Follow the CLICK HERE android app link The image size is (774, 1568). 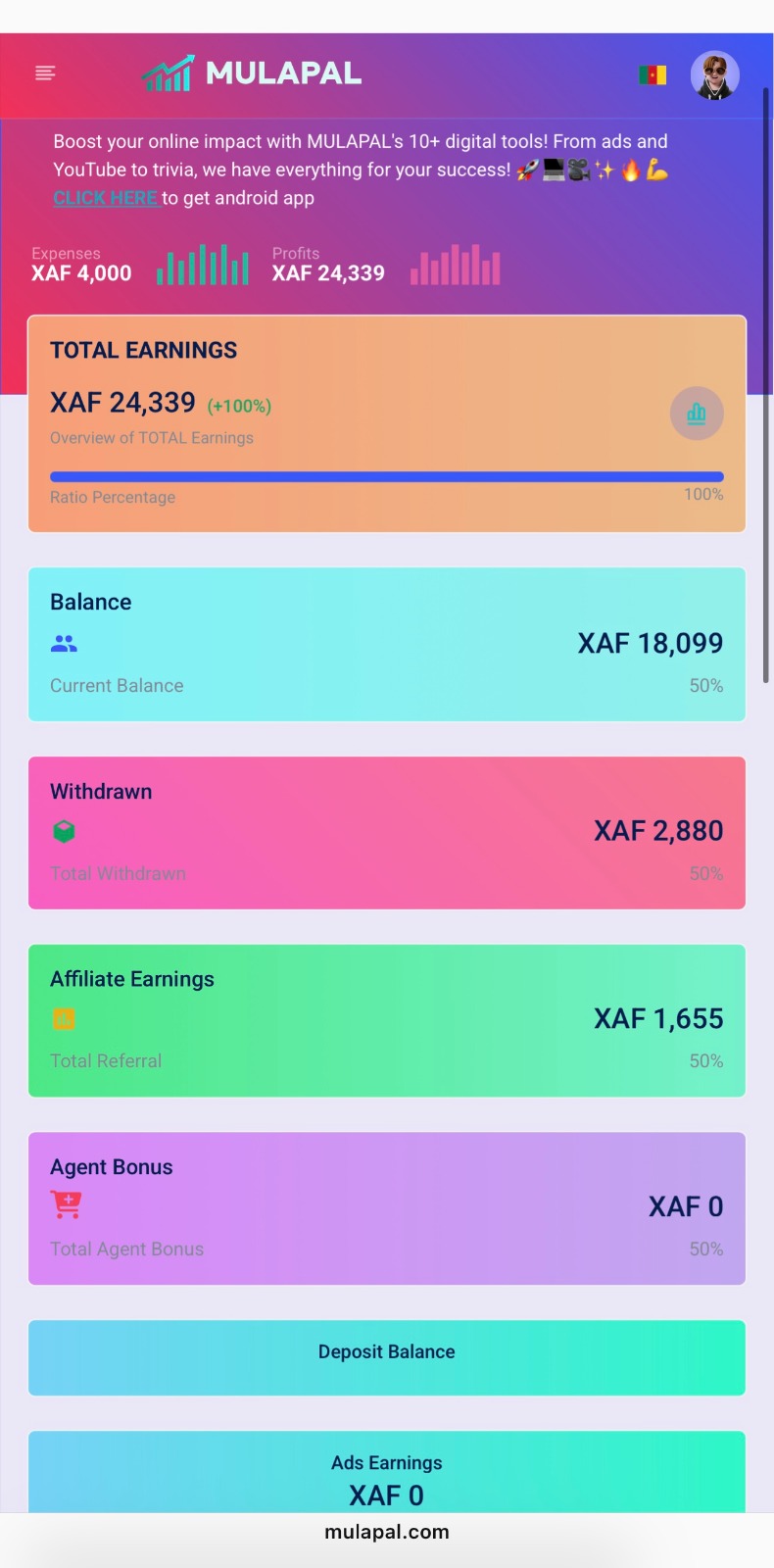[x=106, y=198]
